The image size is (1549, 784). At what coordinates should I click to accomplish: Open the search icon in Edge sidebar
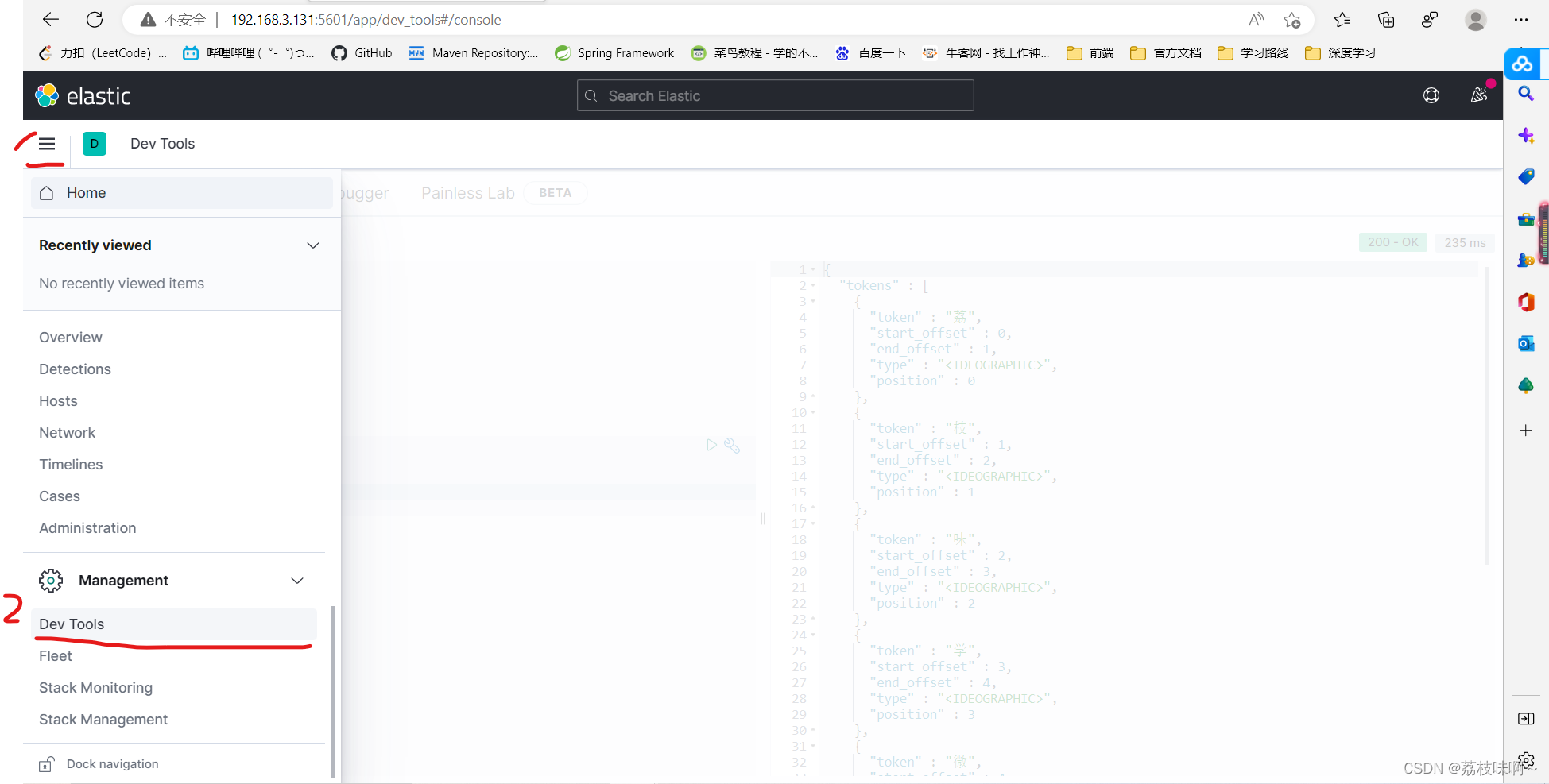(x=1525, y=94)
